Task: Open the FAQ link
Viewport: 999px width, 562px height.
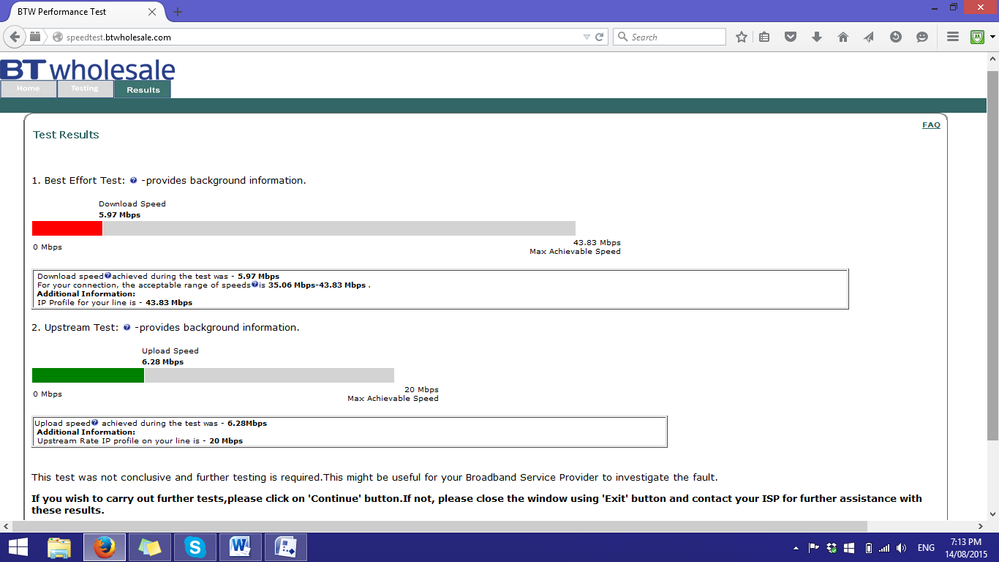Action: [x=931, y=125]
